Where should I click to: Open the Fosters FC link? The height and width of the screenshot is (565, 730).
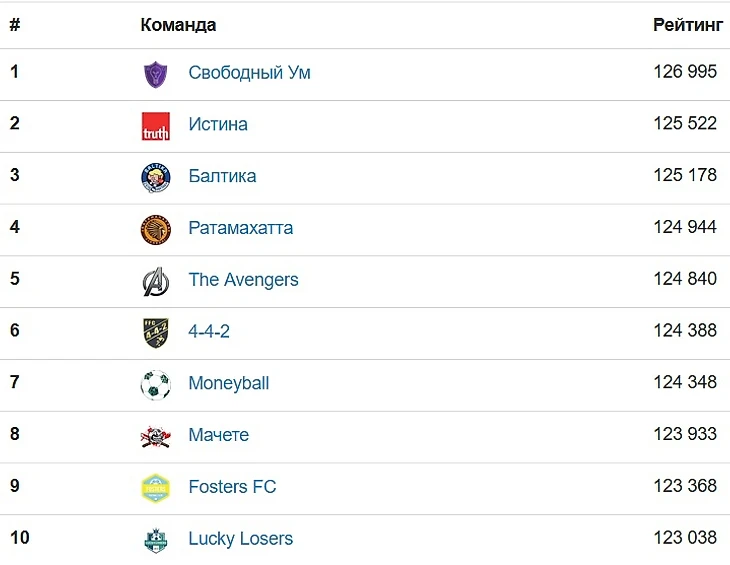tap(232, 487)
